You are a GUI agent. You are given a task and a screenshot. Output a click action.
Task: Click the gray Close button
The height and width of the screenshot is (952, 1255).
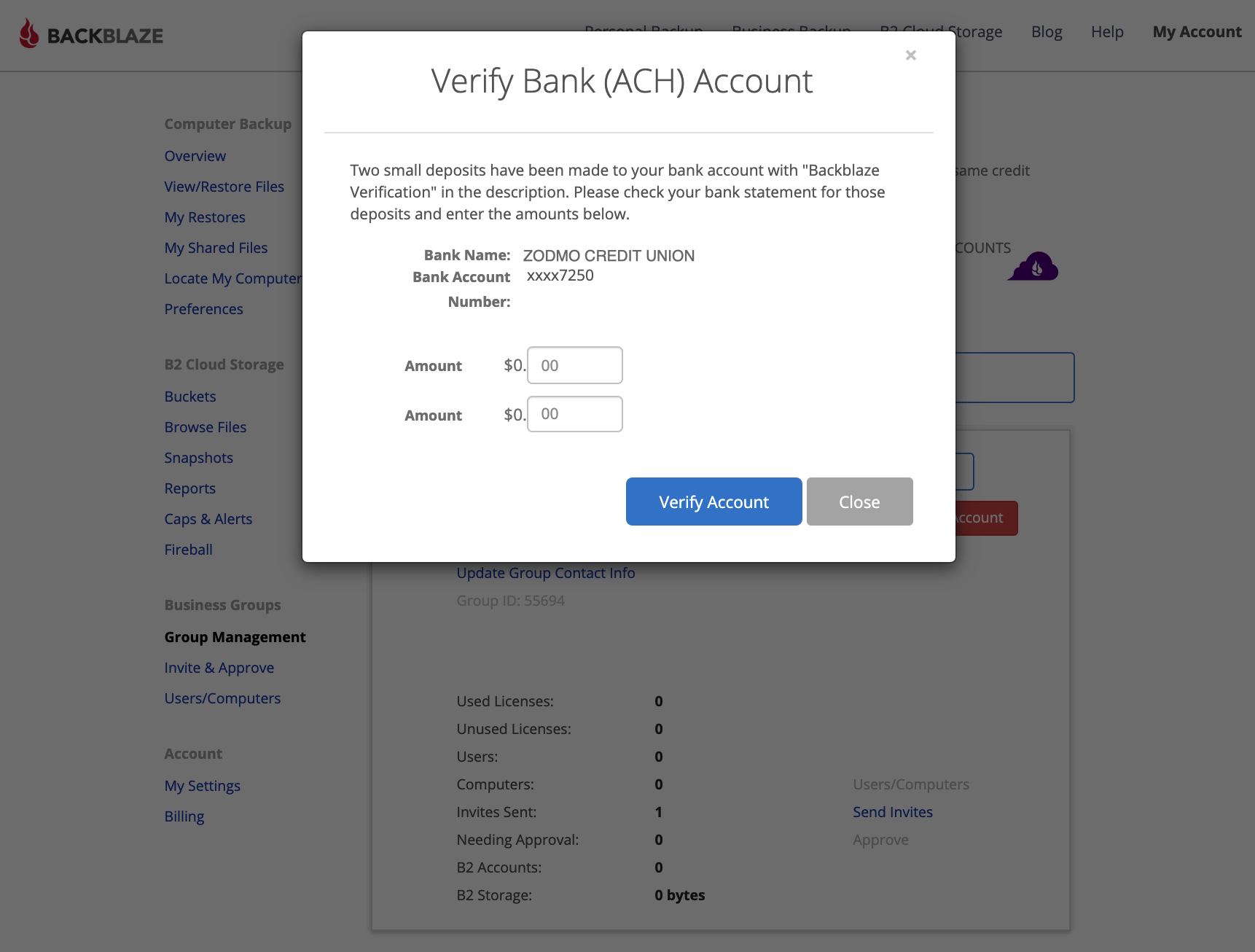[x=859, y=502]
